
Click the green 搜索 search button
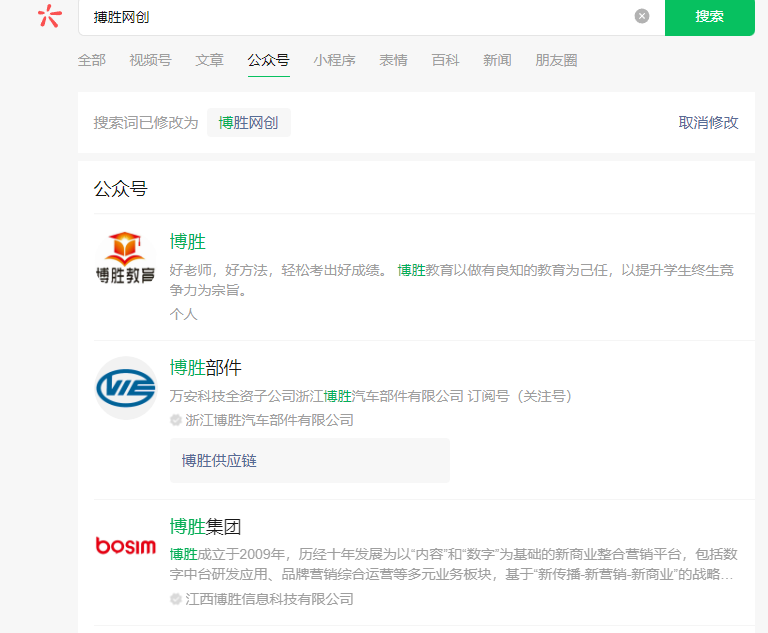tap(709, 17)
